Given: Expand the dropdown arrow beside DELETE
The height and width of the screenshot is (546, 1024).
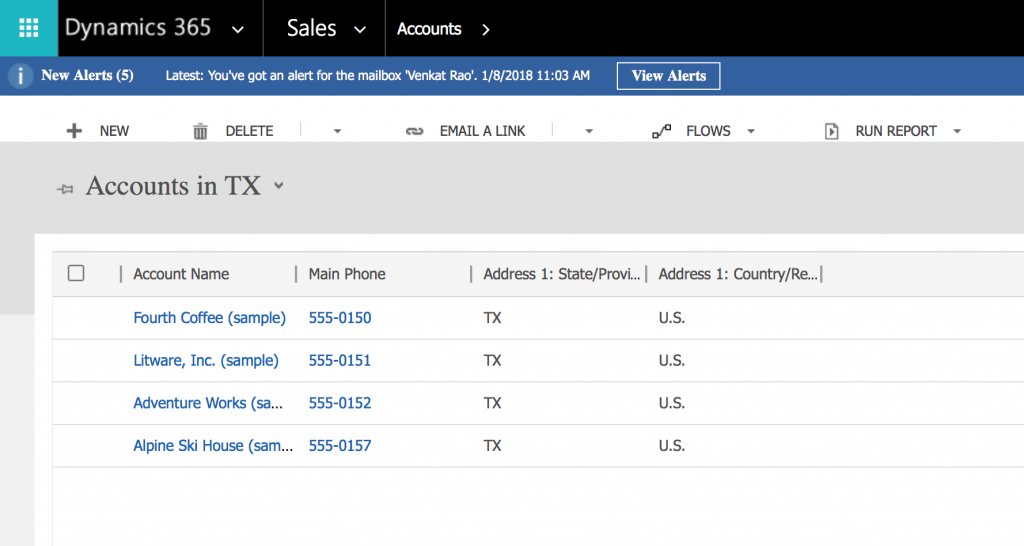Looking at the screenshot, I should [337, 131].
